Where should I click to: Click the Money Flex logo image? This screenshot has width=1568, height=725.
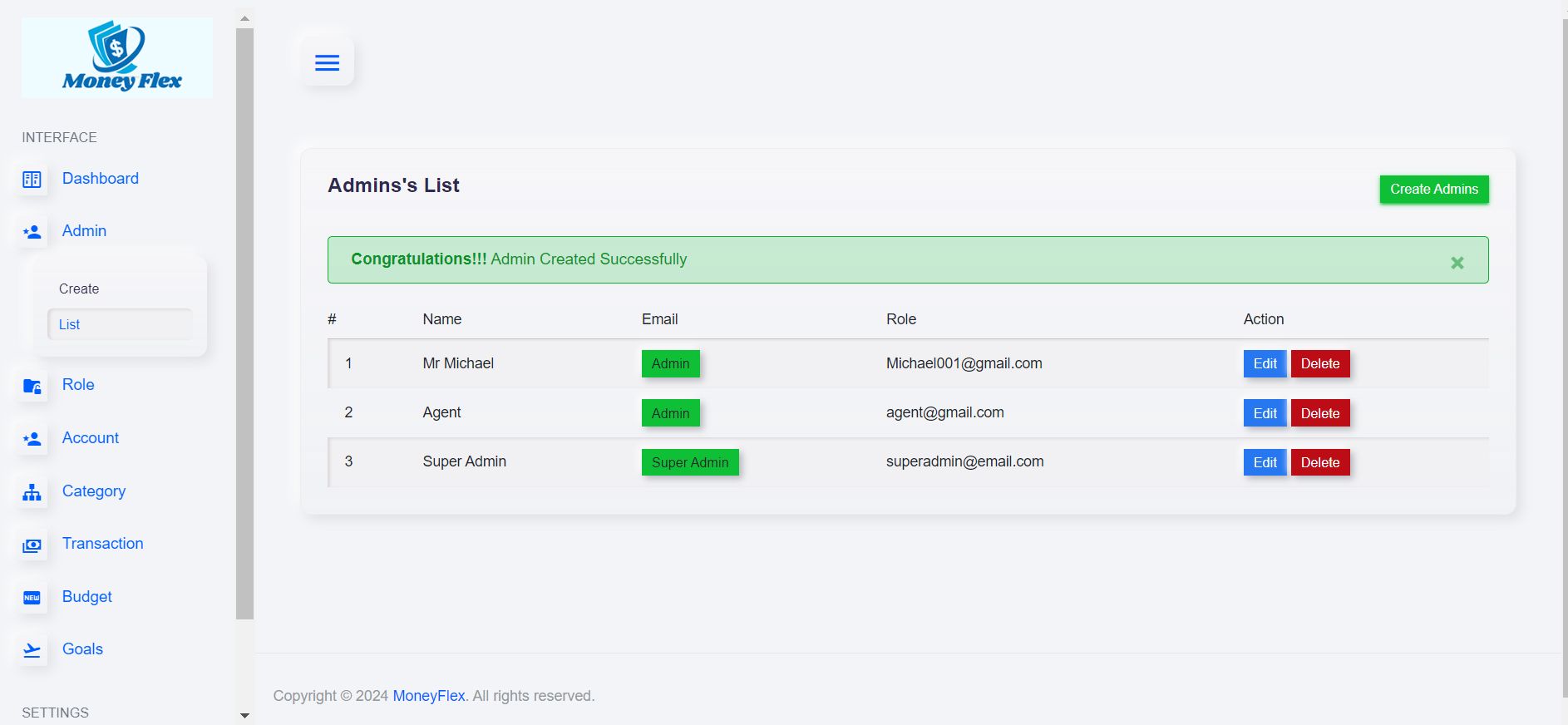[x=117, y=57]
